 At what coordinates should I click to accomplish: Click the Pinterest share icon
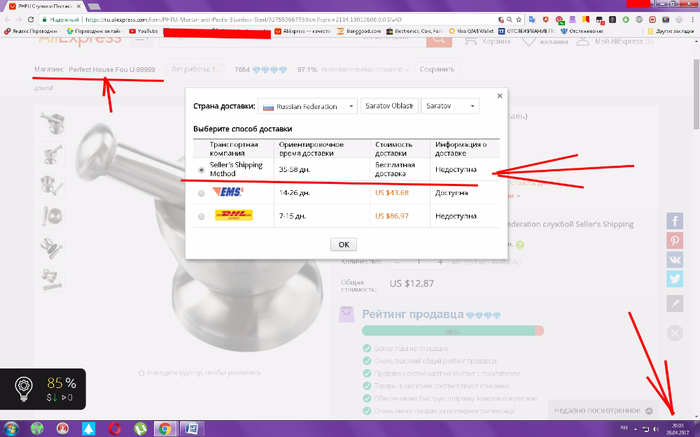[676, 241]
